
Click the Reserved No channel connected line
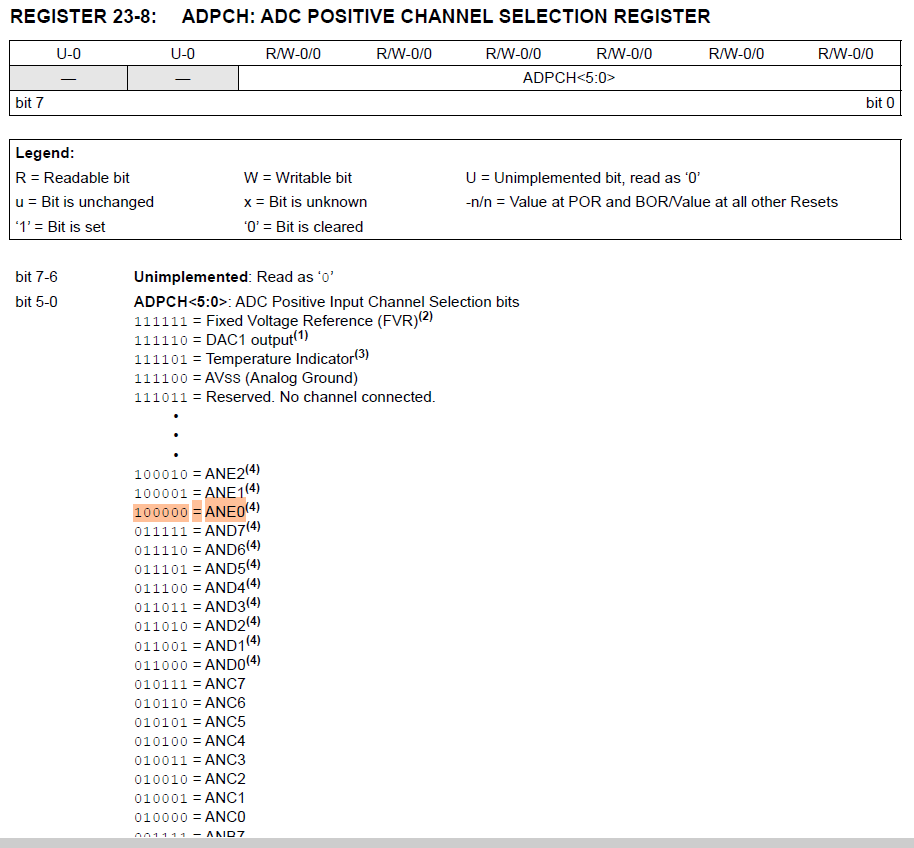320,397
